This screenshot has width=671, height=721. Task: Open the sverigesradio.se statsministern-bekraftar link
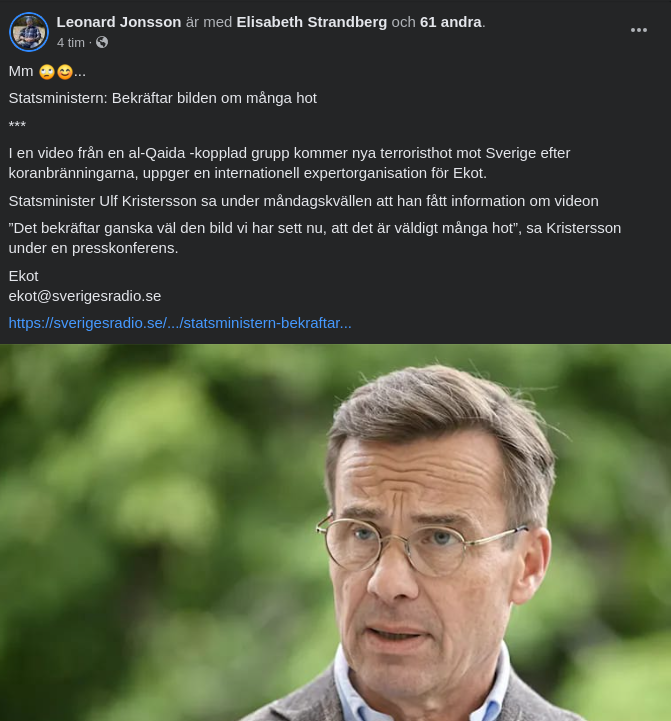180,323
